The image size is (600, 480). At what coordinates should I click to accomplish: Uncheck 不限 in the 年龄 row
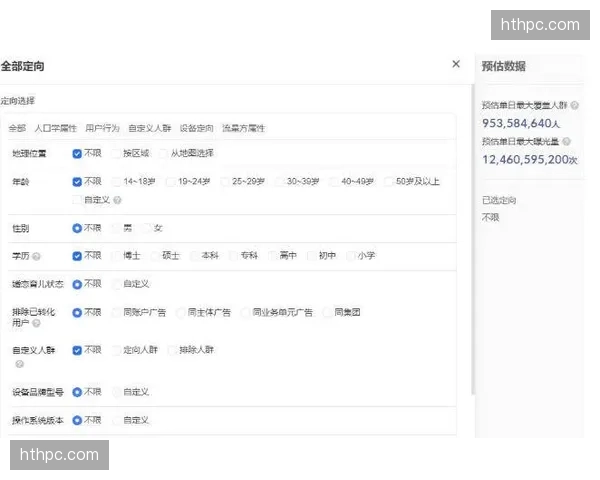tap(77, 181)
